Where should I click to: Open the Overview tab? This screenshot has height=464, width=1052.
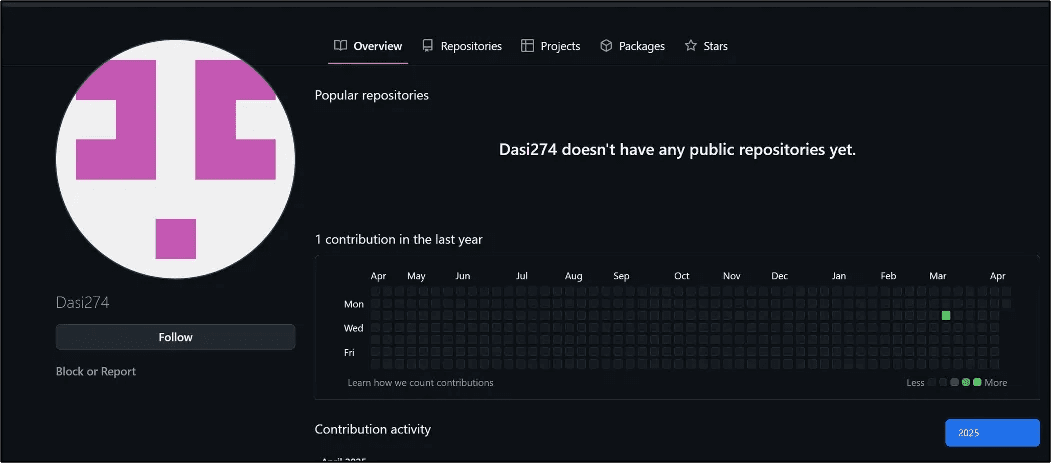tap(368, 46)
